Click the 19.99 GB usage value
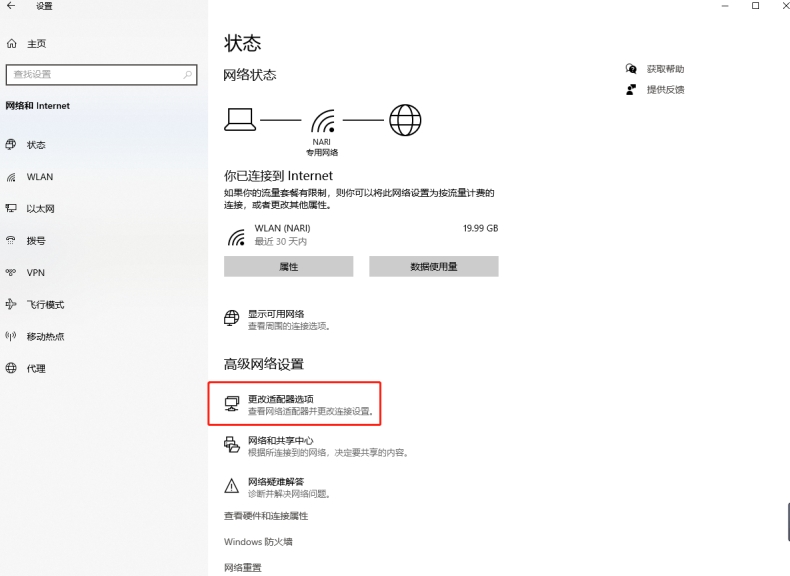This screenshot has width=790, height=576. pyautogui.click(x=481, y=228)
